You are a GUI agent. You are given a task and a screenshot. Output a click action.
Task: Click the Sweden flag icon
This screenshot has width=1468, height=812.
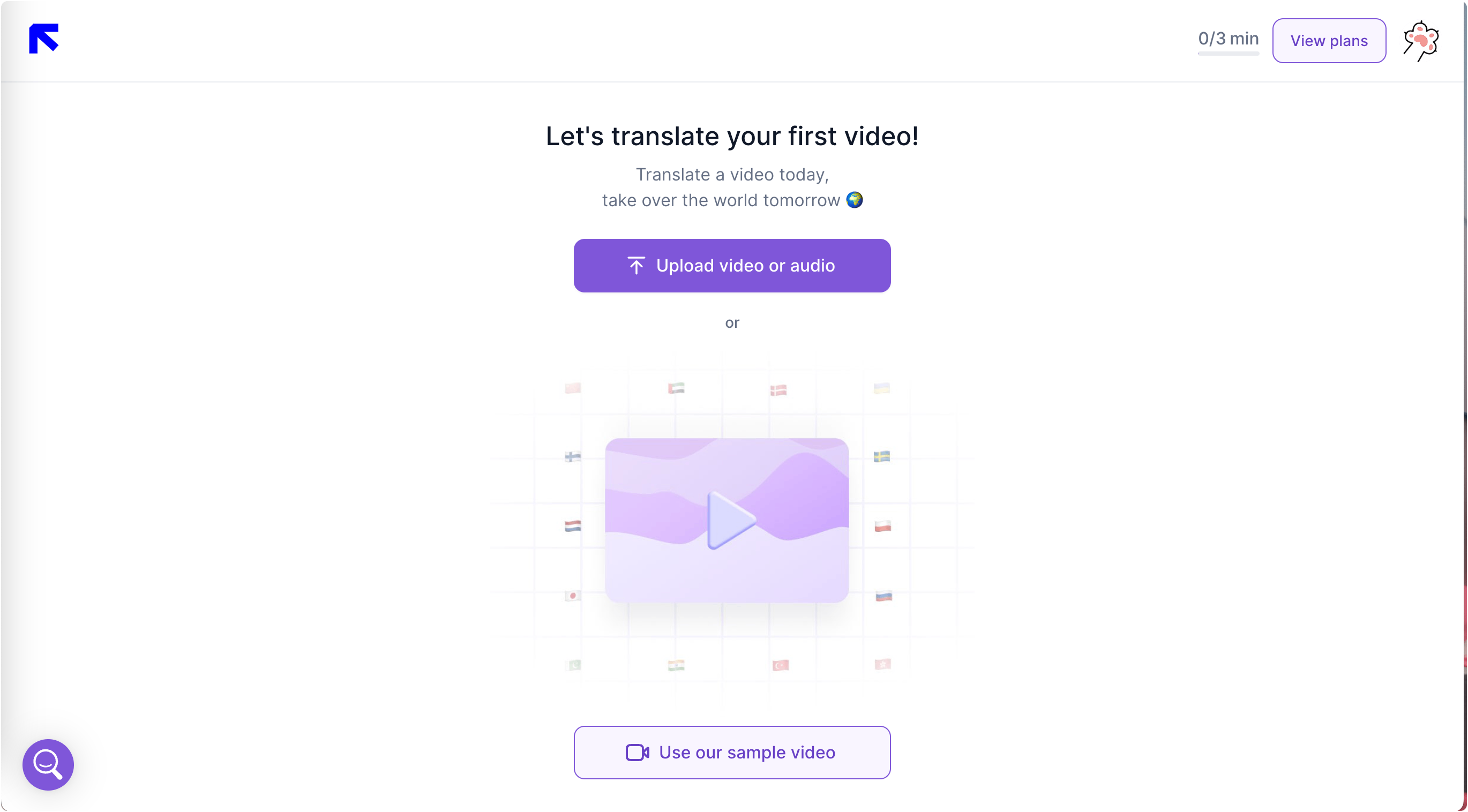coord(881,456)
